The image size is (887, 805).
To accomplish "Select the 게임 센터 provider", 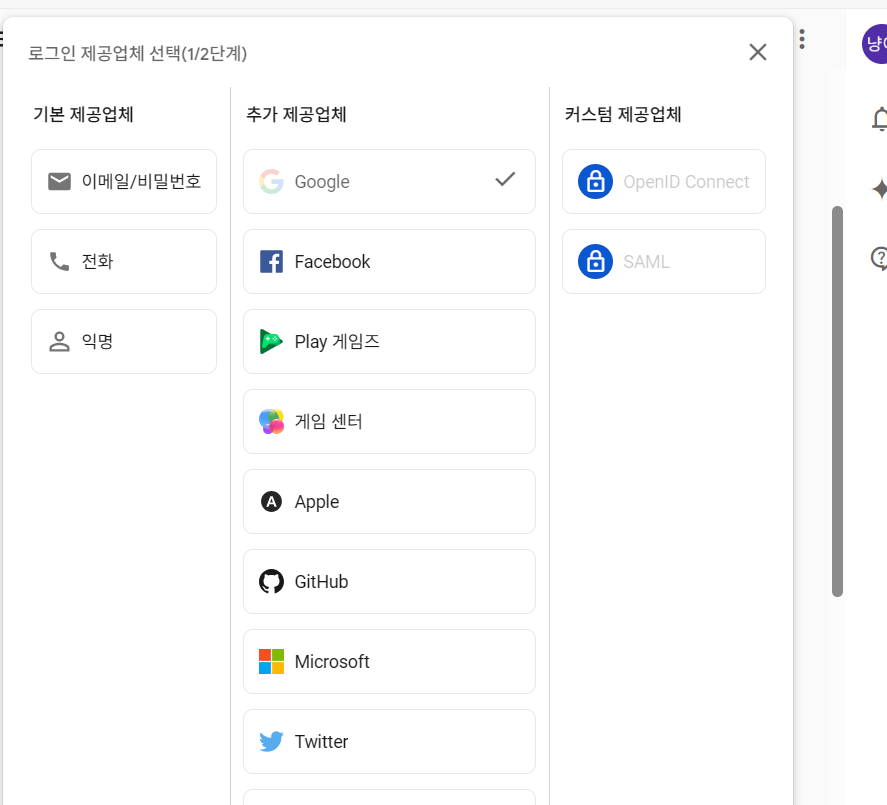I will click(389, 421).
